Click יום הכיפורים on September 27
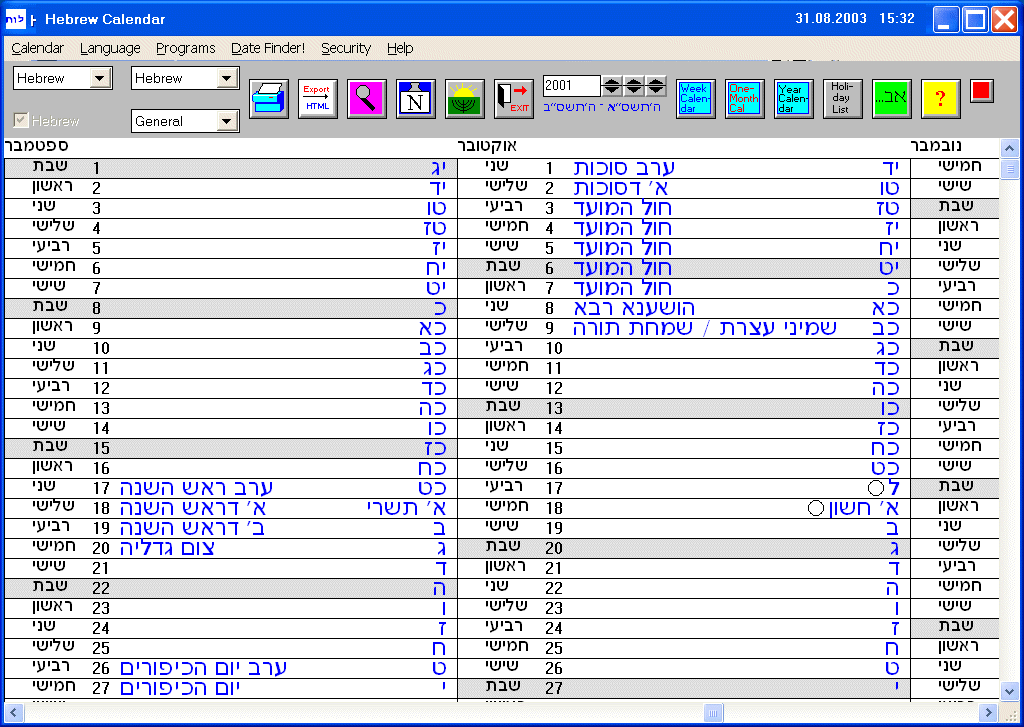 pos(180,688)
